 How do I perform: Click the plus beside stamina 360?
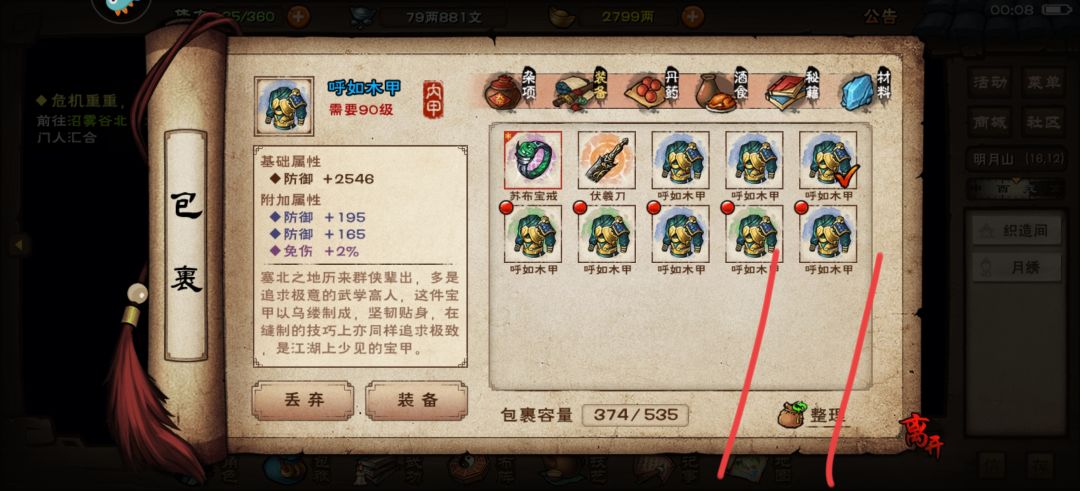coord(298,17)
